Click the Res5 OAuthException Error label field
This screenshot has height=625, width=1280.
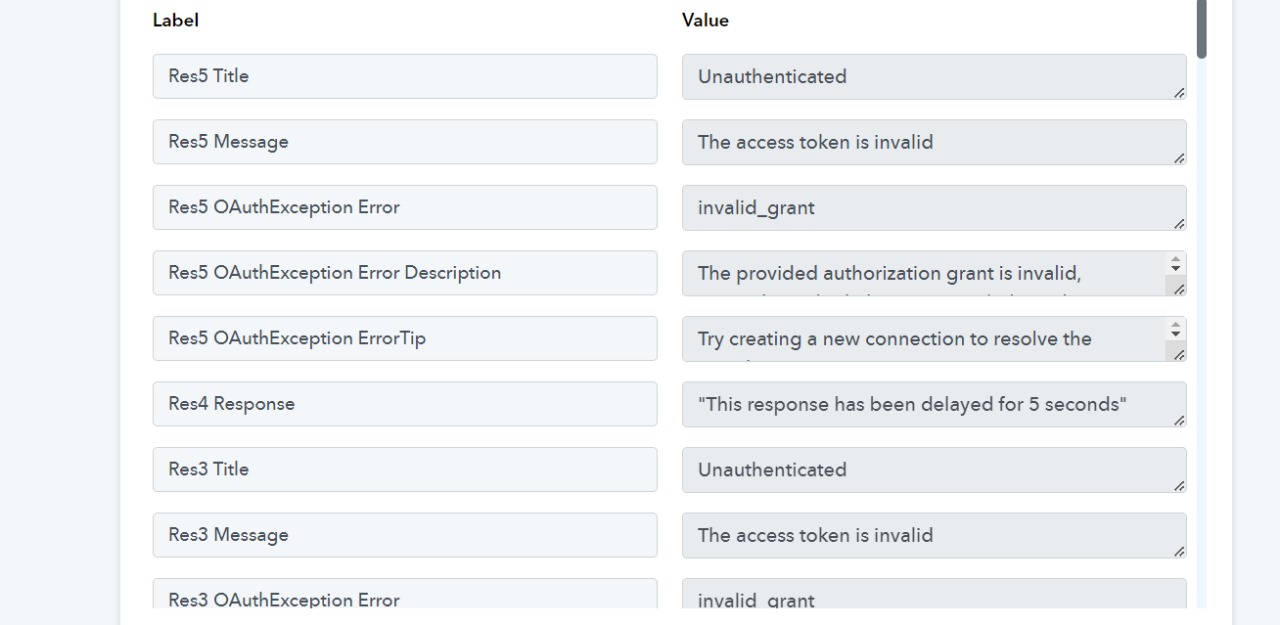click(x=405, y=207)
